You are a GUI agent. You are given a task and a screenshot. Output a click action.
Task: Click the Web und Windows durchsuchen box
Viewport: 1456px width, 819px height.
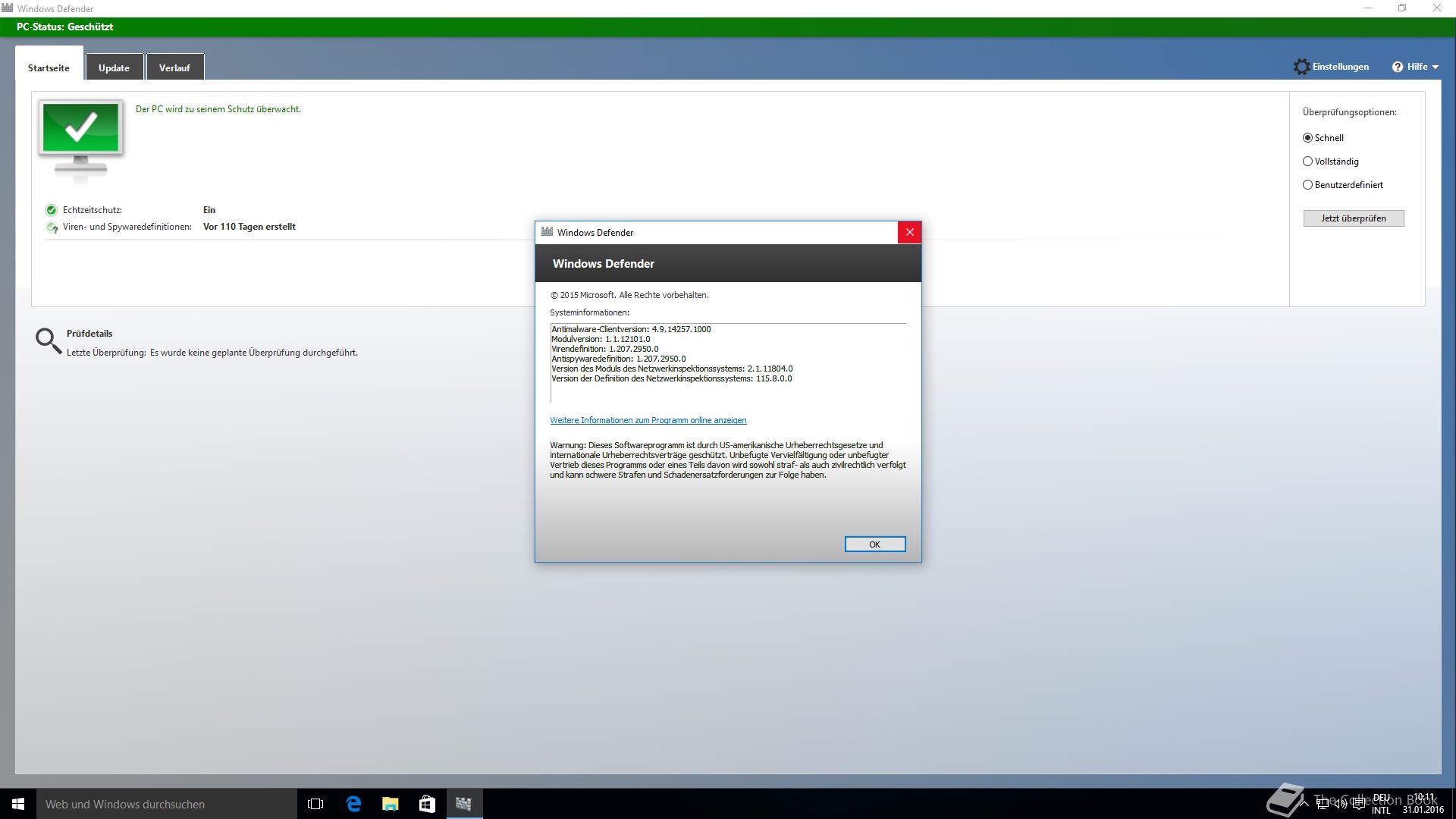pyautogui.click(x=167, y=804)
